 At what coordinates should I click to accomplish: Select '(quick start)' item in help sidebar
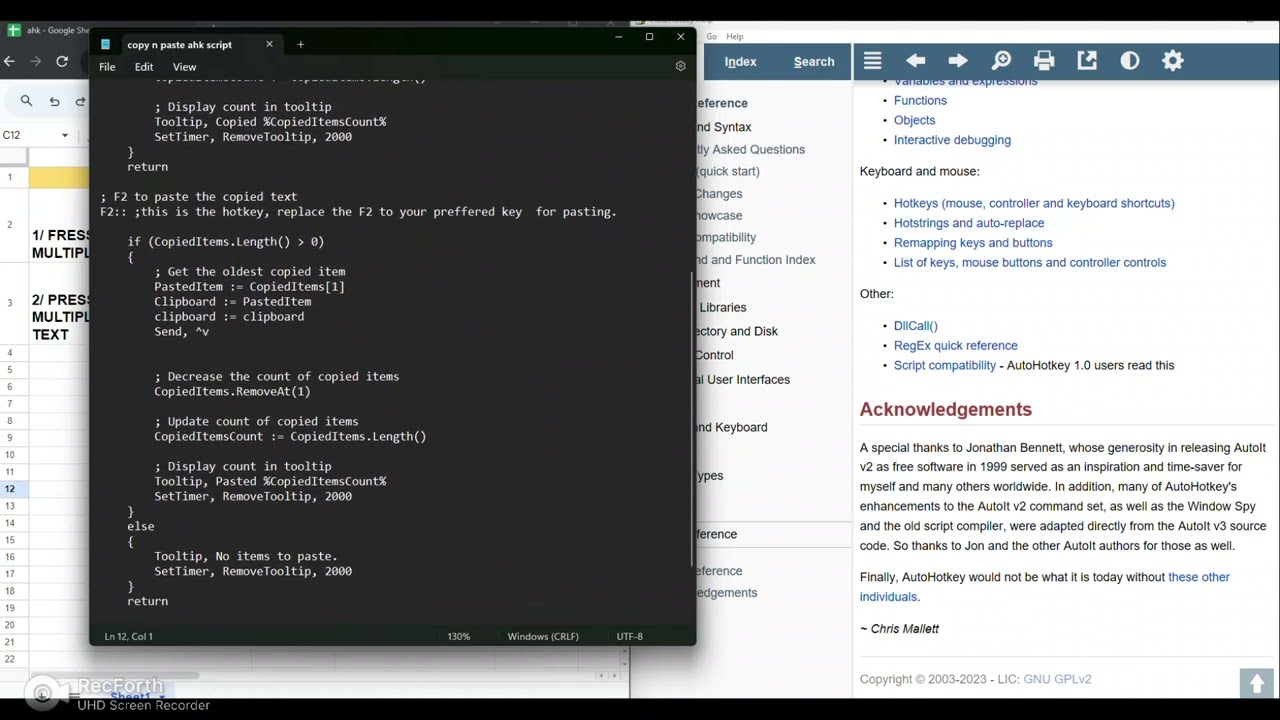[x=728, y=171]
